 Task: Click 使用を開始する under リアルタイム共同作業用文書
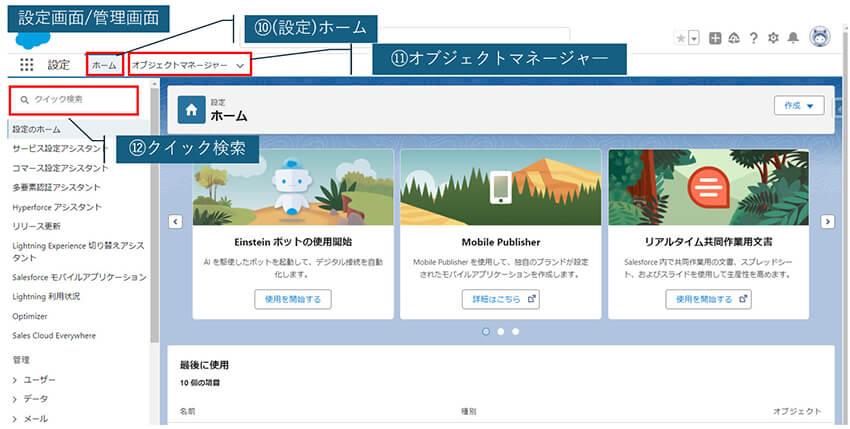(709, 299)
